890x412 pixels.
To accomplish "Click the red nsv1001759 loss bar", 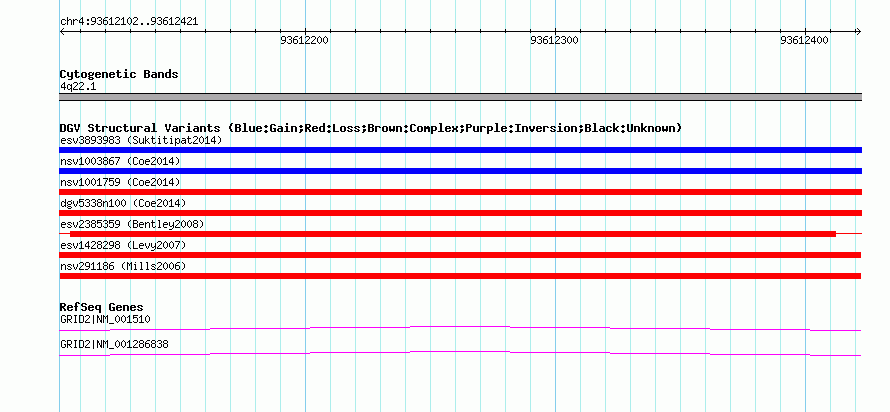I will pos(460,192).
